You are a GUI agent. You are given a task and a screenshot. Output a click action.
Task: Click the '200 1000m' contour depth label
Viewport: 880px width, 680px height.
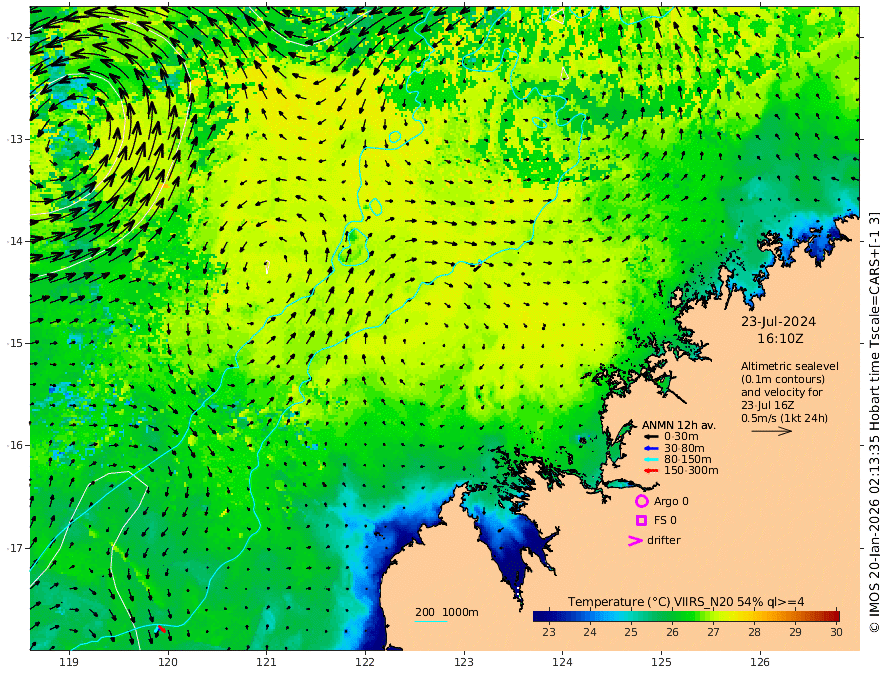[x=447, y=612]
